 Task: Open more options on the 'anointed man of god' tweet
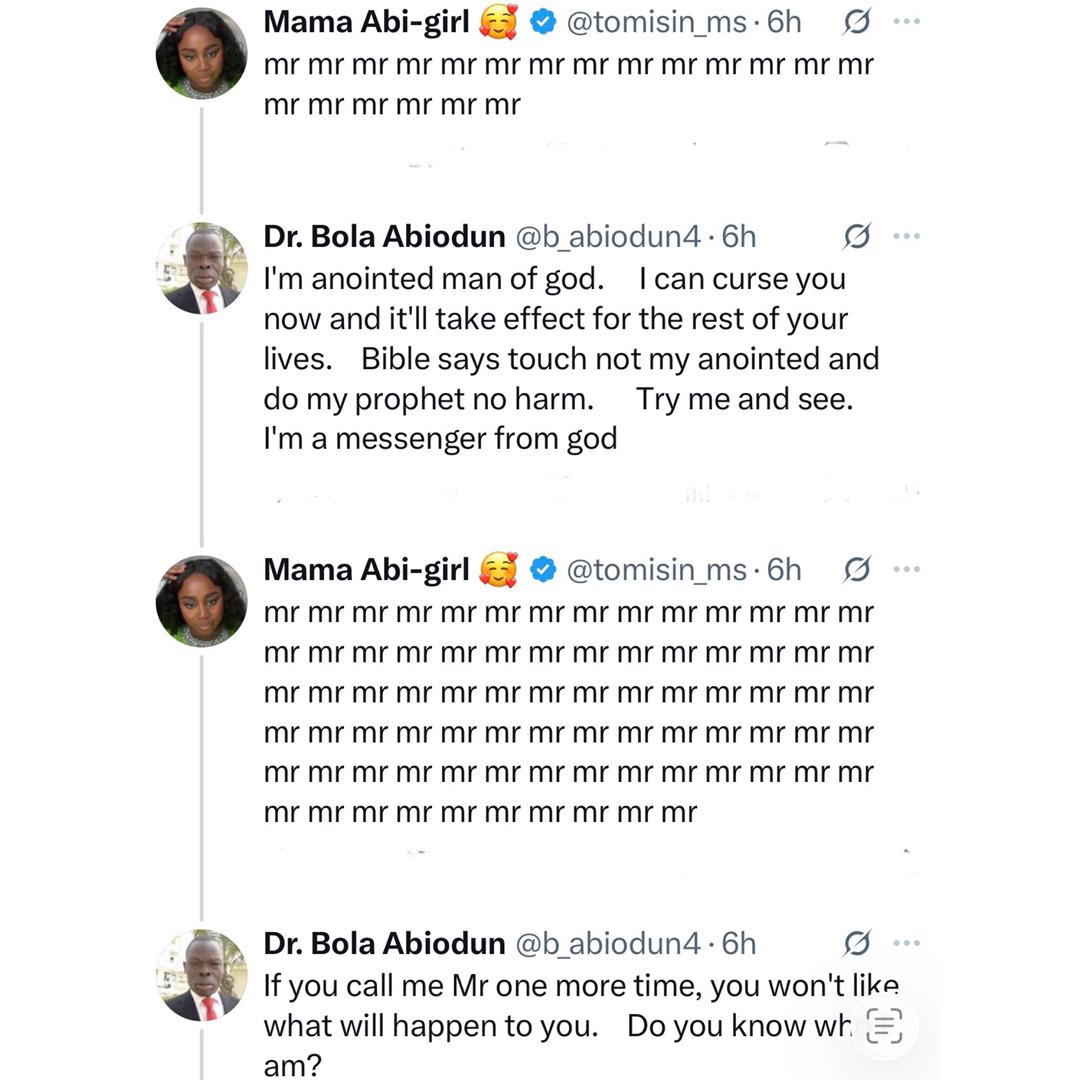tap(906, 237)
